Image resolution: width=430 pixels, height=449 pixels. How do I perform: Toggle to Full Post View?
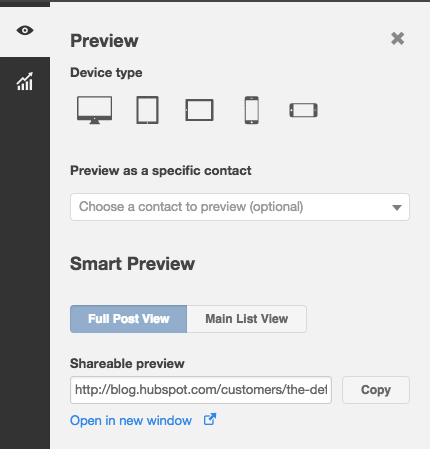(129, 319)
